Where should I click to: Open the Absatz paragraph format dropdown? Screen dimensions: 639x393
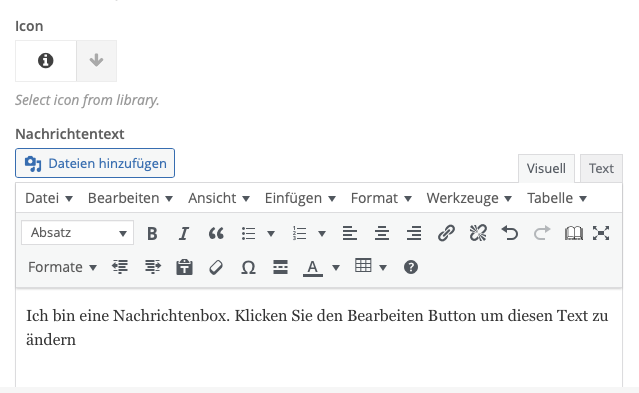coord(77,233)
